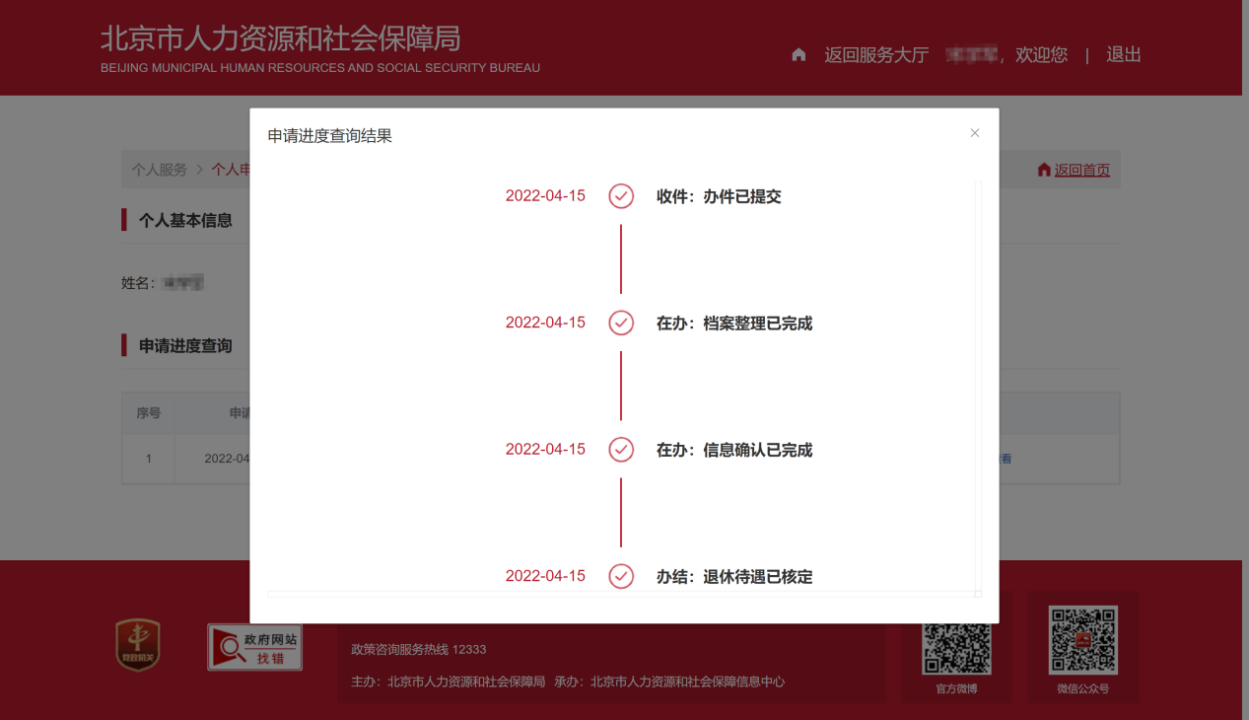Click the checkmark icon for 收件：办件已提交
Screen dimensions: 1249x720
tap(621, 196)
